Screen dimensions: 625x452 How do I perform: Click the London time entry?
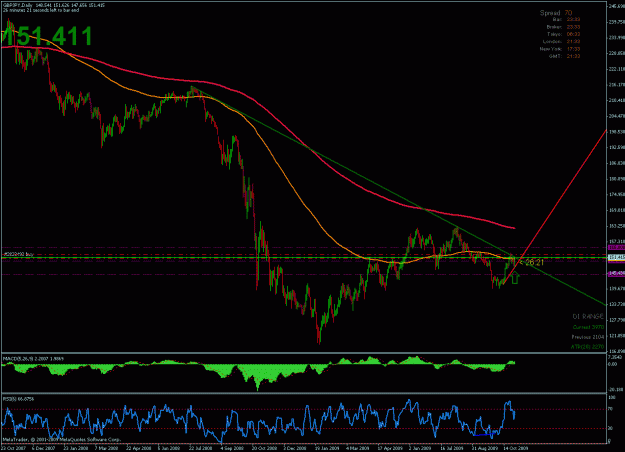(561, 41)
